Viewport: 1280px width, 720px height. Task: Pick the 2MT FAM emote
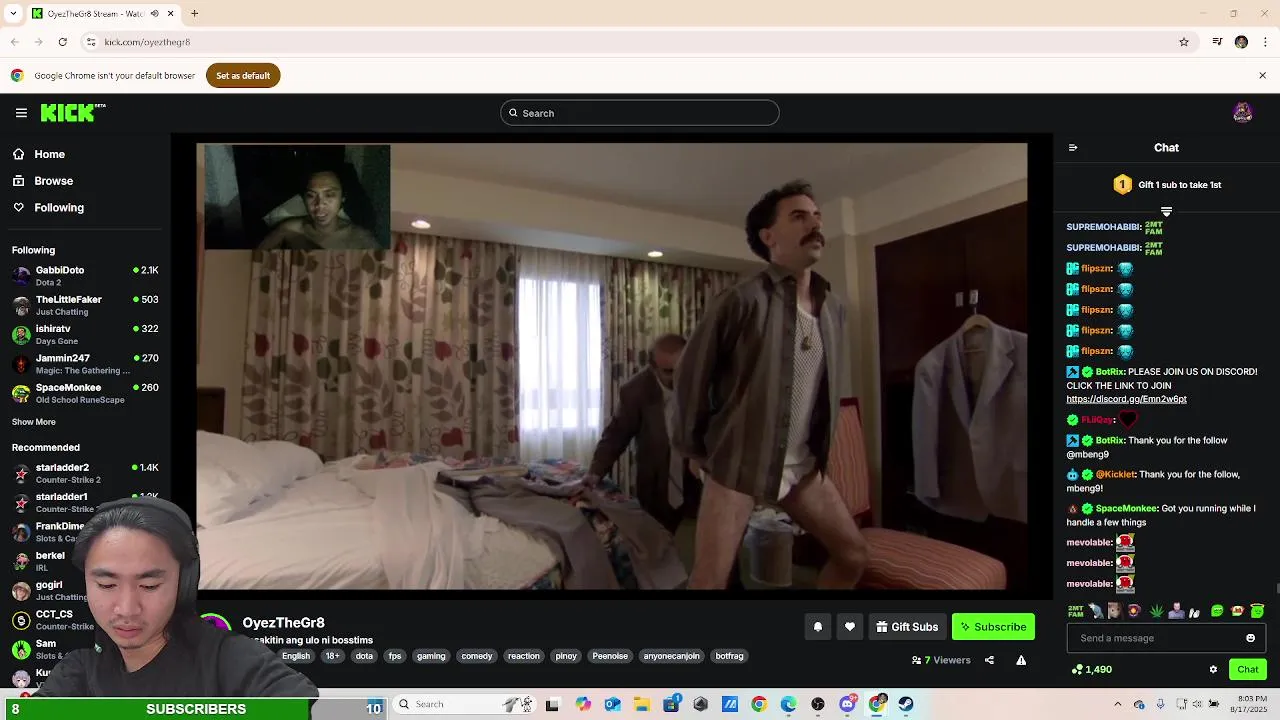pyautogui.click(x=1076, y=611)
